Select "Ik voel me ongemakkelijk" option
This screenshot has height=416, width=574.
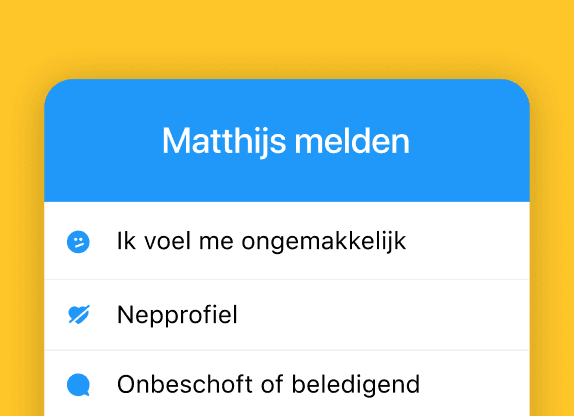pyautogui.click(x=287, y=241)
